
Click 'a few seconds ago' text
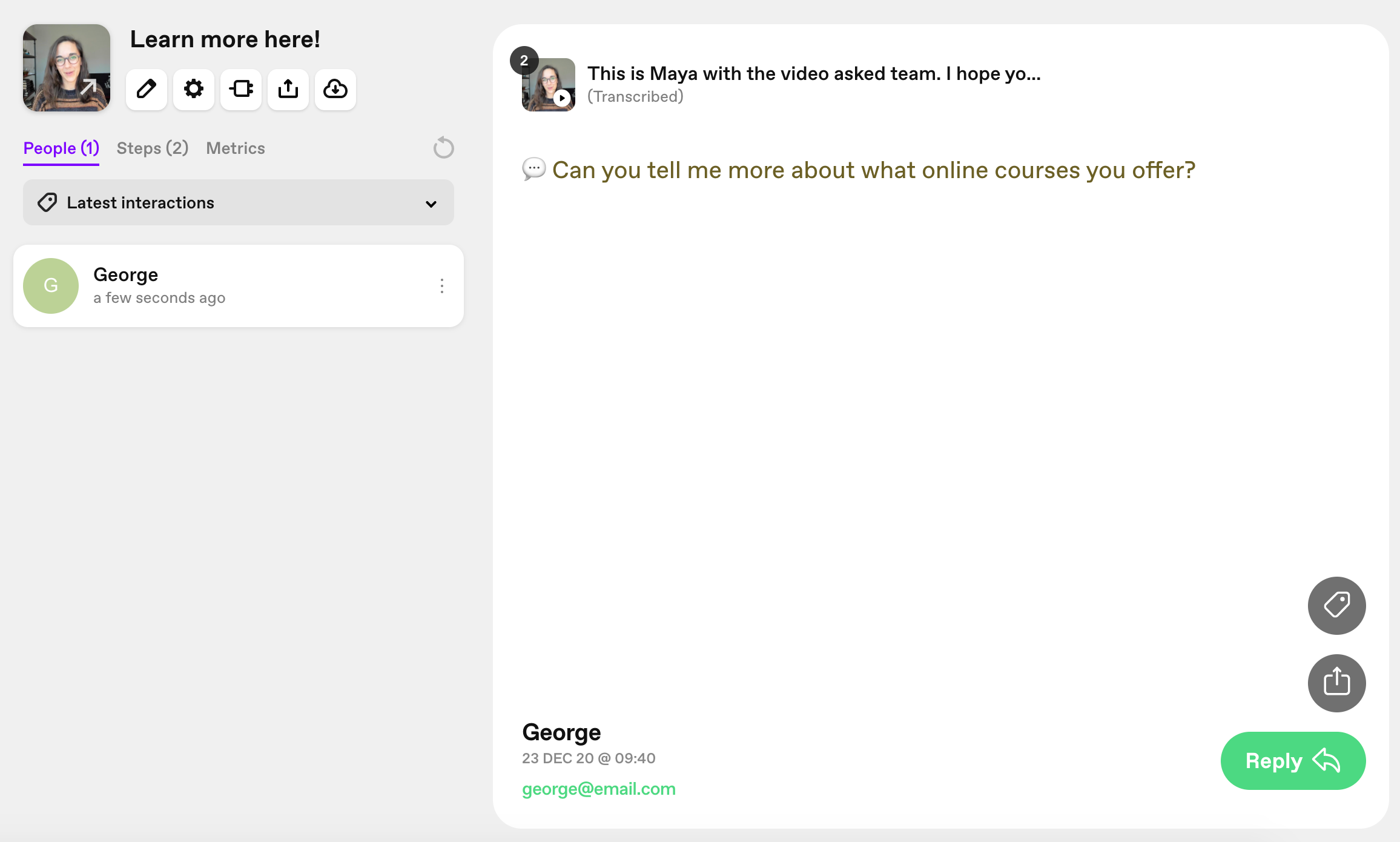point(159,298)
